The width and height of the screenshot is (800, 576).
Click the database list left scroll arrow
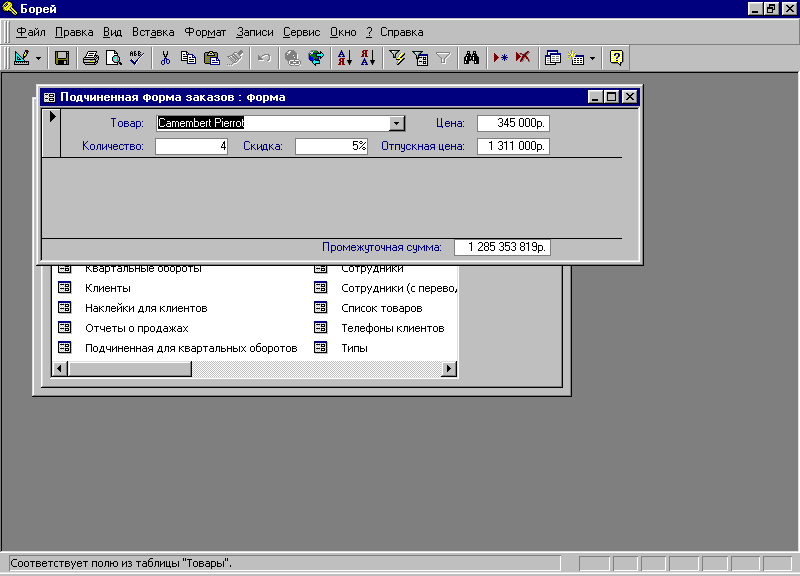(60, 368)
